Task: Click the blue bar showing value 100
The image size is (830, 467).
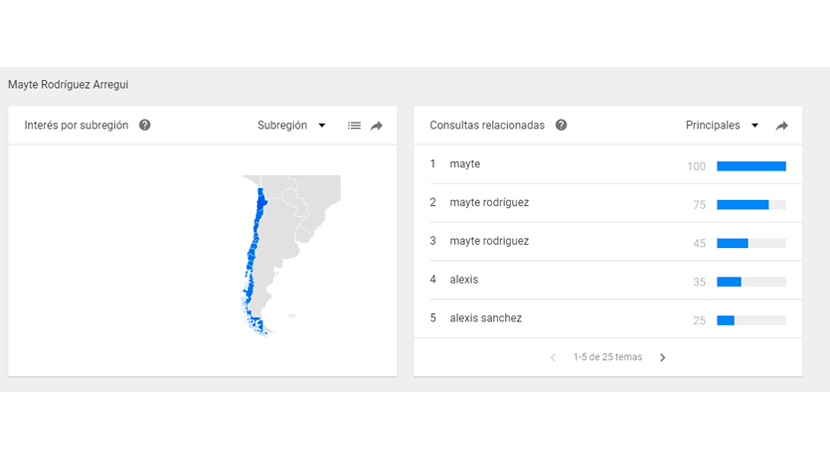Action: click(x=751, y=166)
